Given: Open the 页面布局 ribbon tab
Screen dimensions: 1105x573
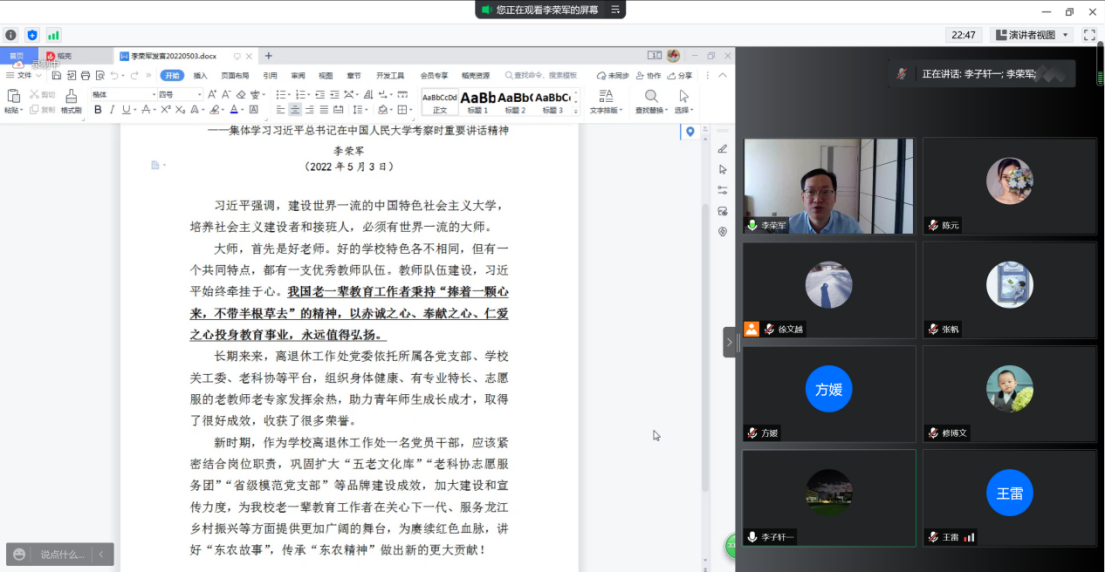Looking at the screenshot, I should point(235,75).
